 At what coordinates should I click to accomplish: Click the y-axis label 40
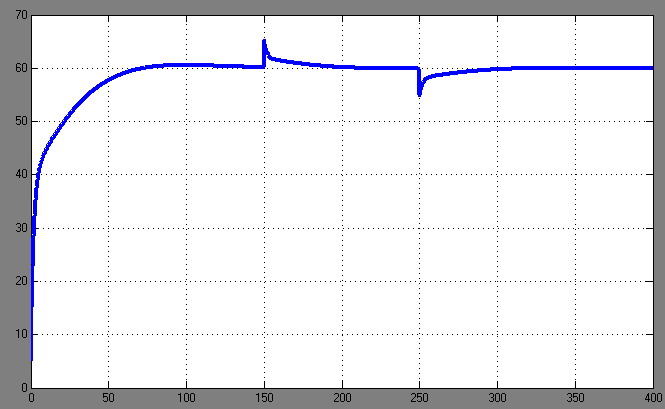tap(21, 174)
